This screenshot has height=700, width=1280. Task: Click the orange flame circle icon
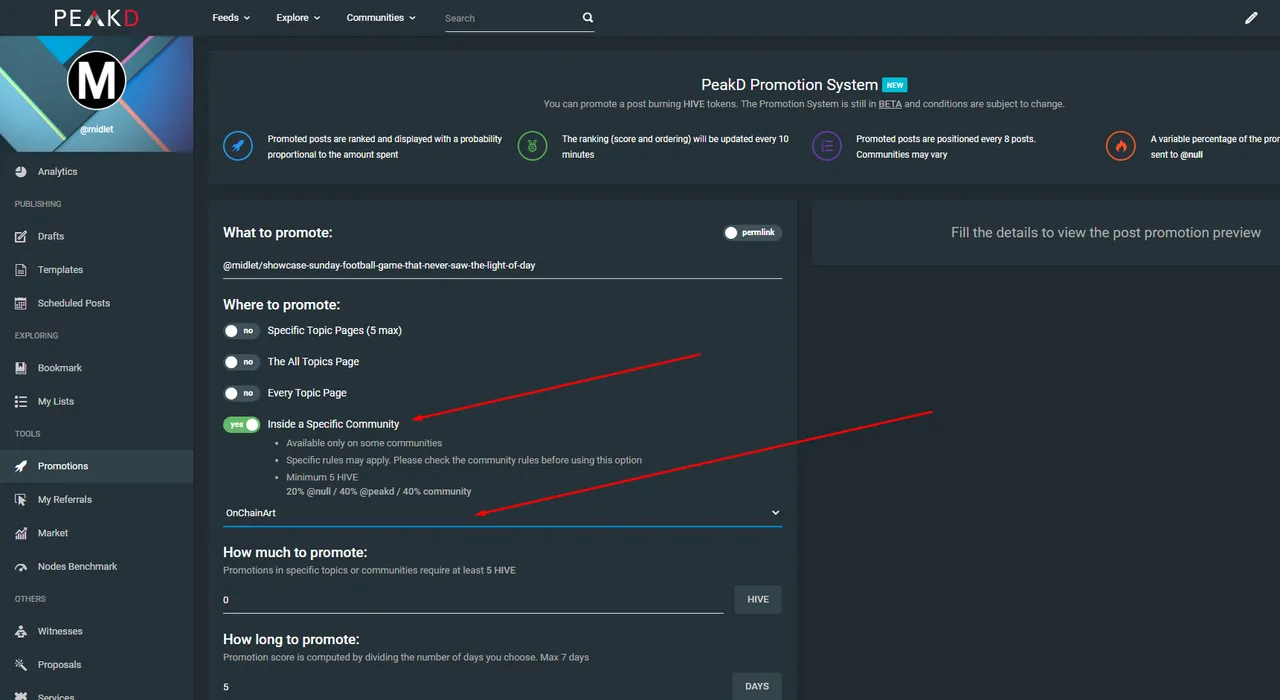1121,146
